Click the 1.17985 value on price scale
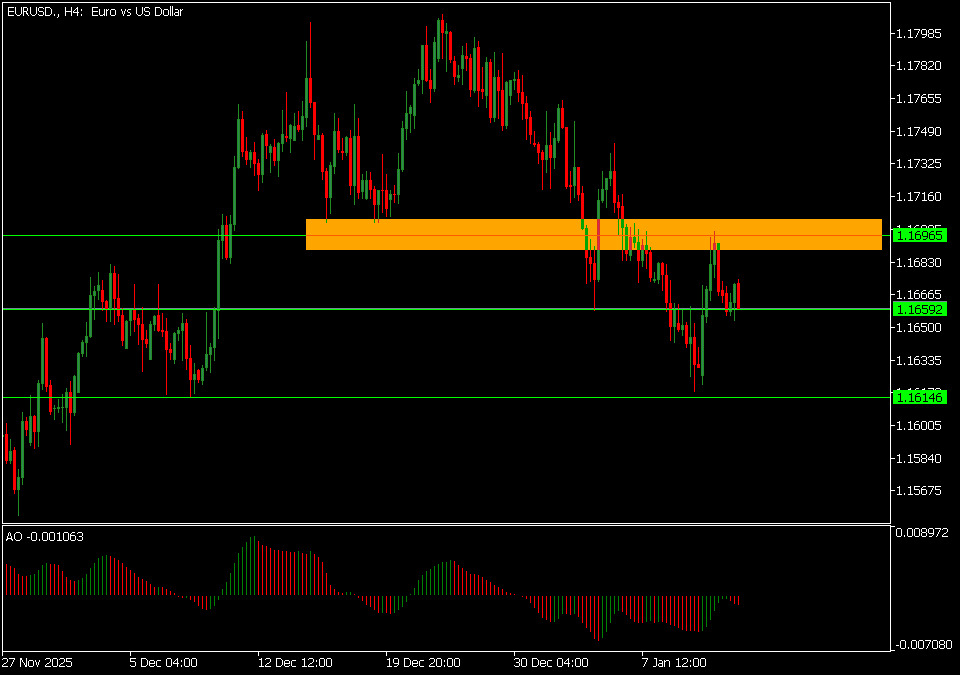This screenshot has height=675, width=960. [x=919, y=34]
